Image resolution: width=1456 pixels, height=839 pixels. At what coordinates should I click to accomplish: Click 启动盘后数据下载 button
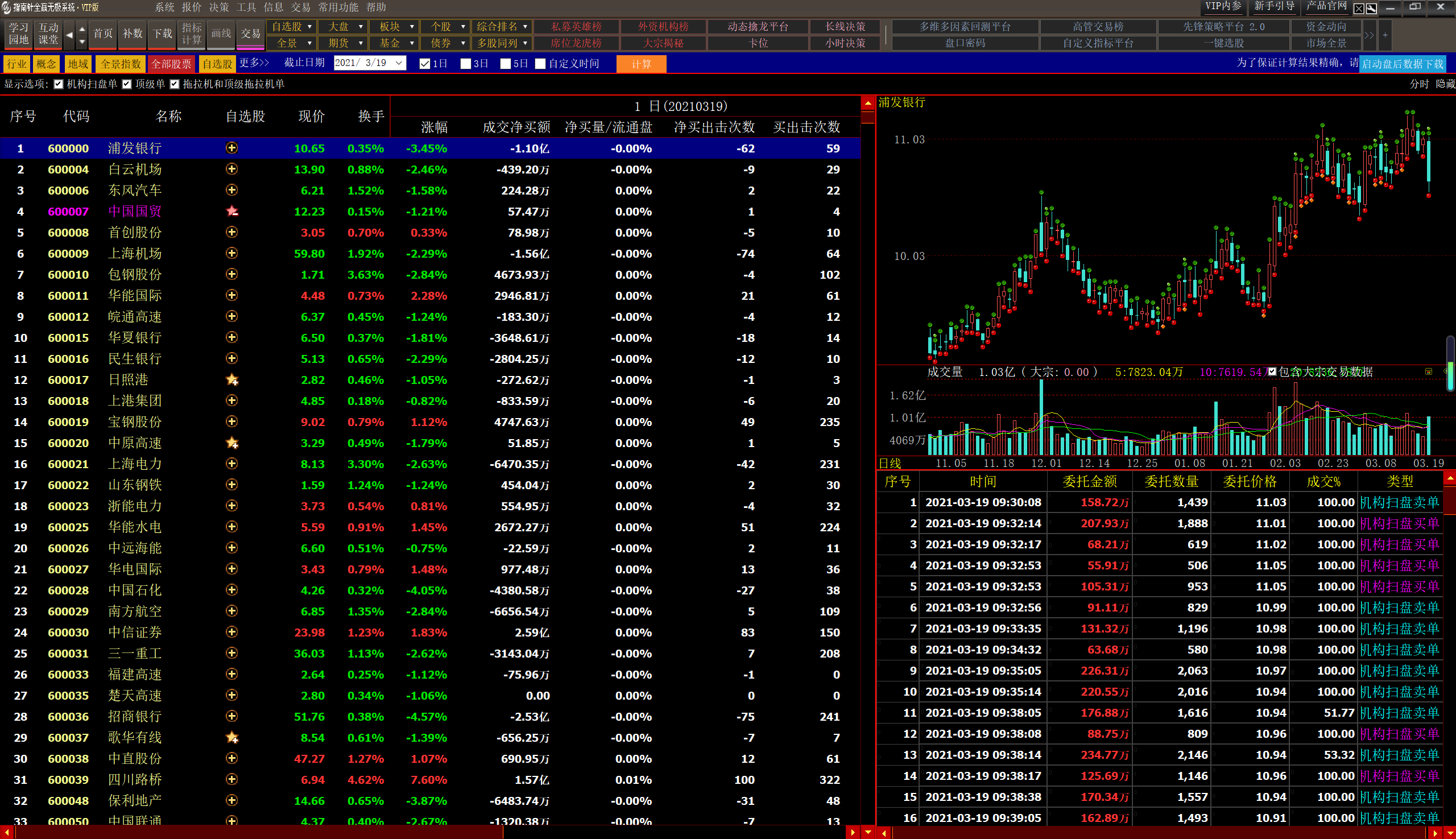click(x=1402, y=63)
